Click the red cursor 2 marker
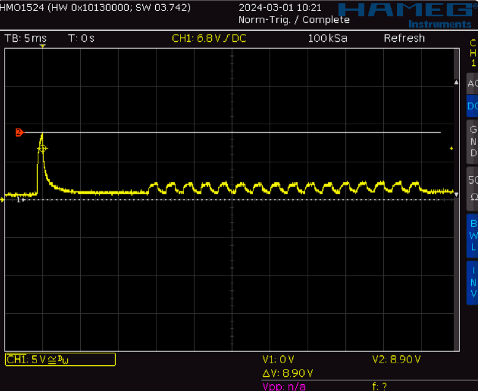 [x=19, y=132]
